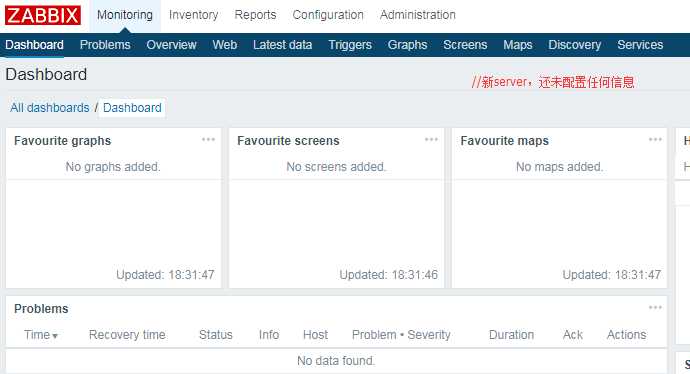Click 'Updated: 18:31:46' timestamp
The width and height of the screenshot is (690, 374).
[389, 275]
